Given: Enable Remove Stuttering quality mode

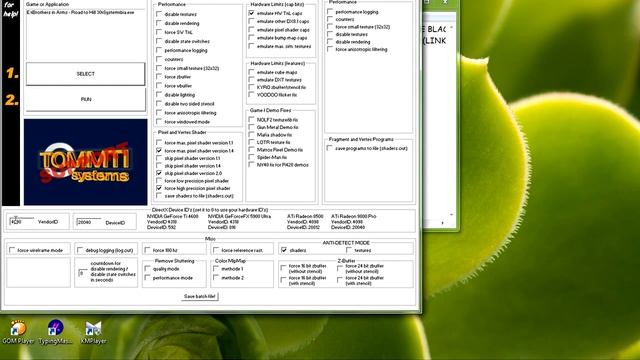Looking at the screenshot, I should tap(147, 269).
